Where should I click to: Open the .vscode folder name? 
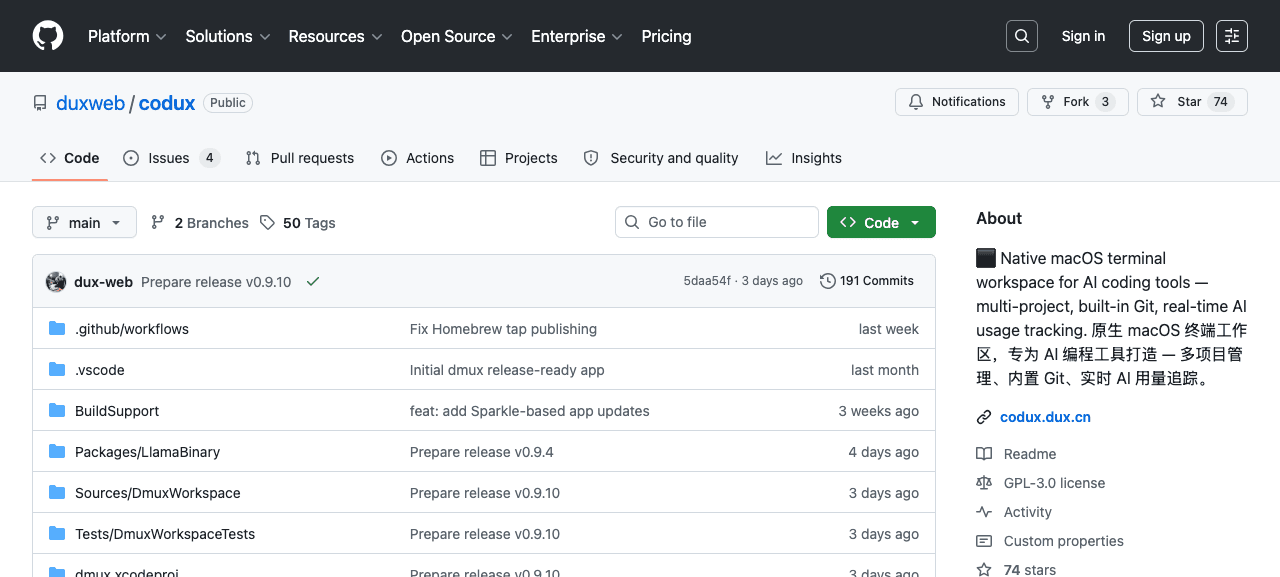click(100, 370)
